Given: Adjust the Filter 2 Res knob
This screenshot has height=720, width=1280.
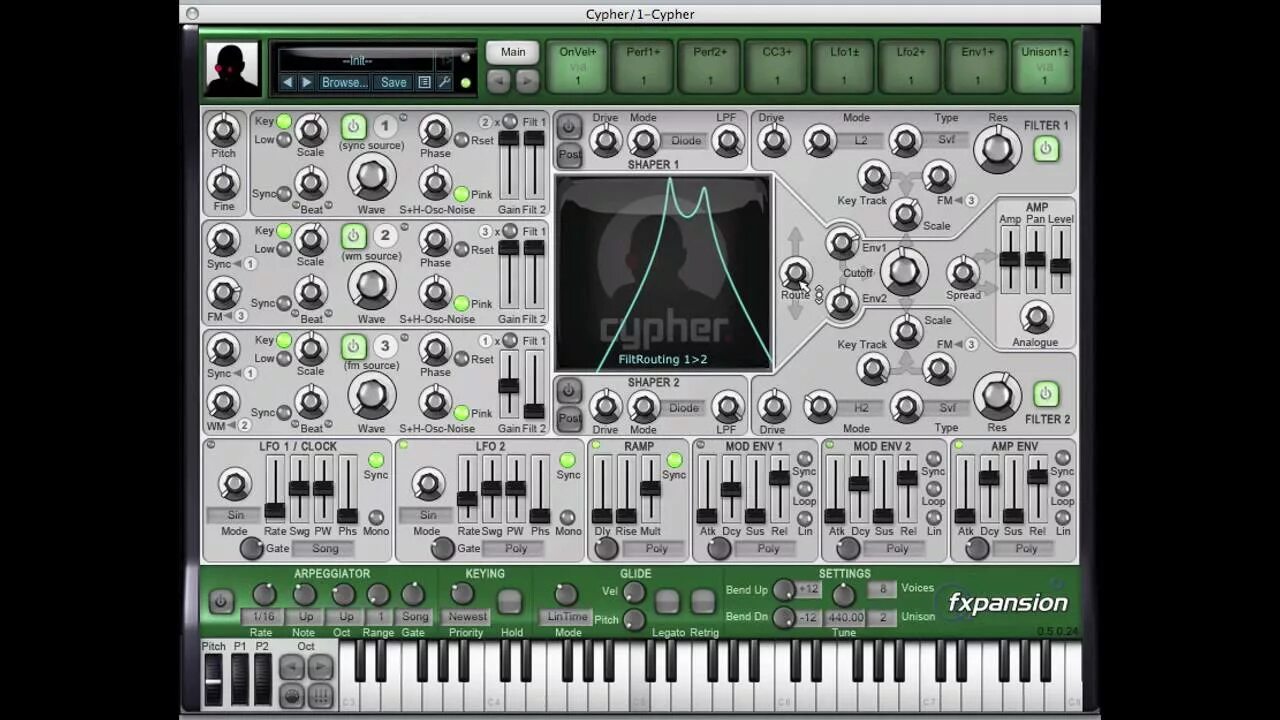Looking at the screenshot, I should pos(997,396).
